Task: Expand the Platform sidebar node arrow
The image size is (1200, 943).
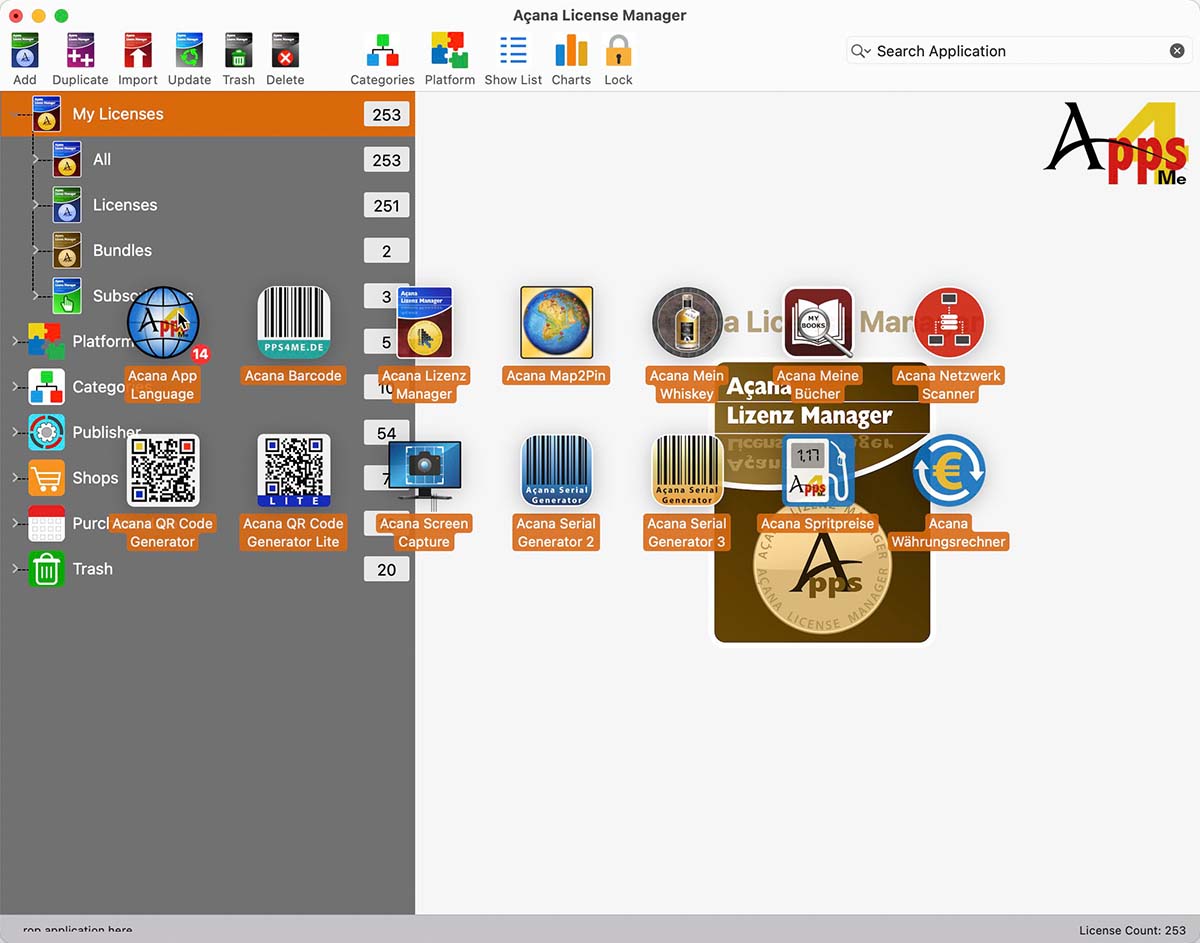Action: 15,341
